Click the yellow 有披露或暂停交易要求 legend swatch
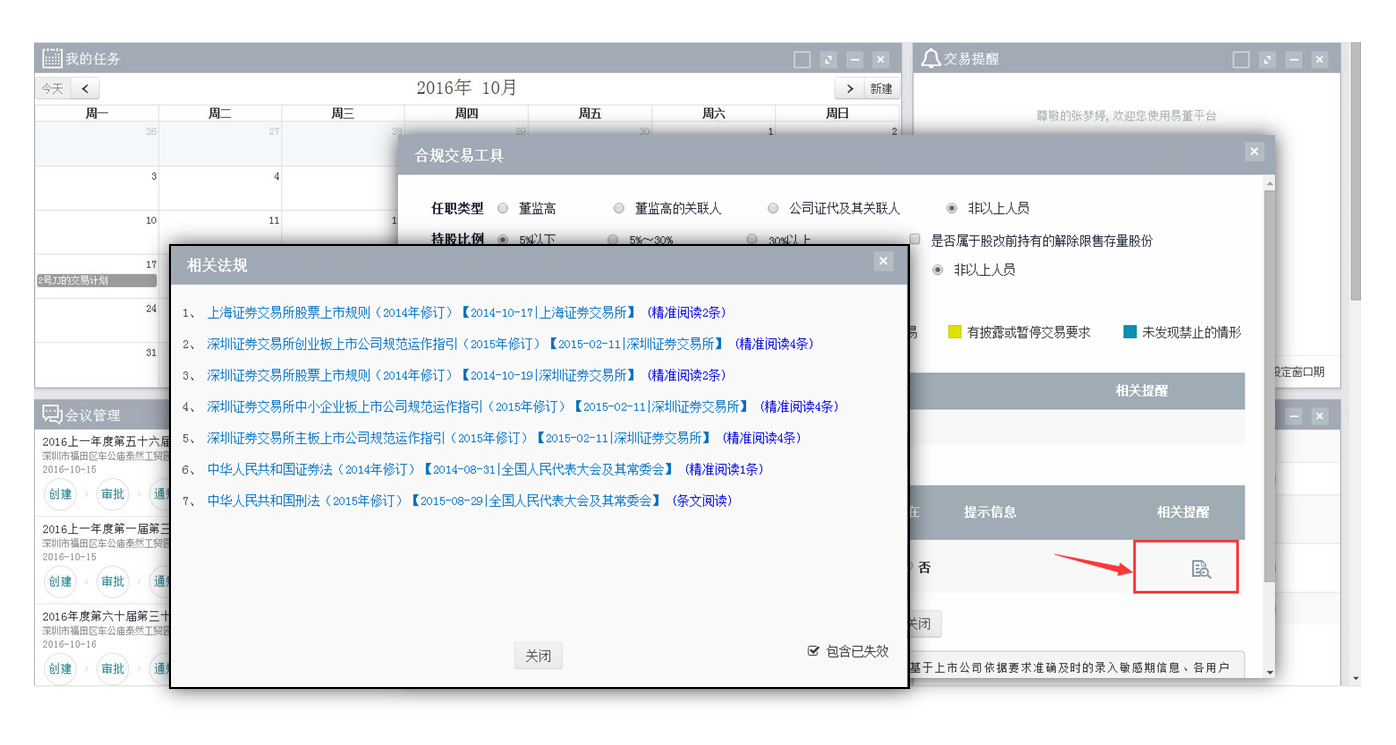Screen dimensions: 1396x745 [x=955, y=332]
